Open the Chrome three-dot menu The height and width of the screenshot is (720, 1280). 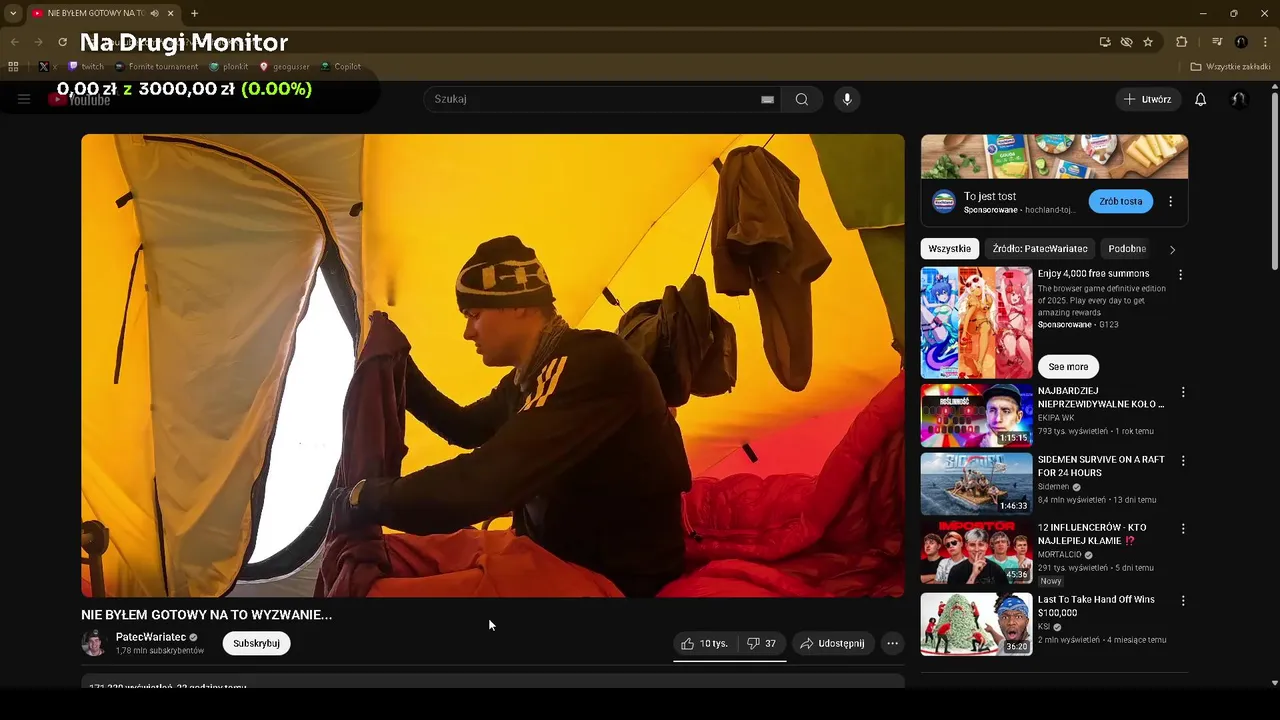pos(1263,42)
